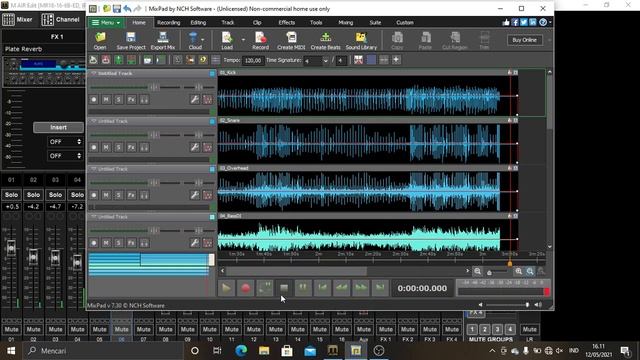Collapse the 01_Kick track header triangle

point(93,73)
